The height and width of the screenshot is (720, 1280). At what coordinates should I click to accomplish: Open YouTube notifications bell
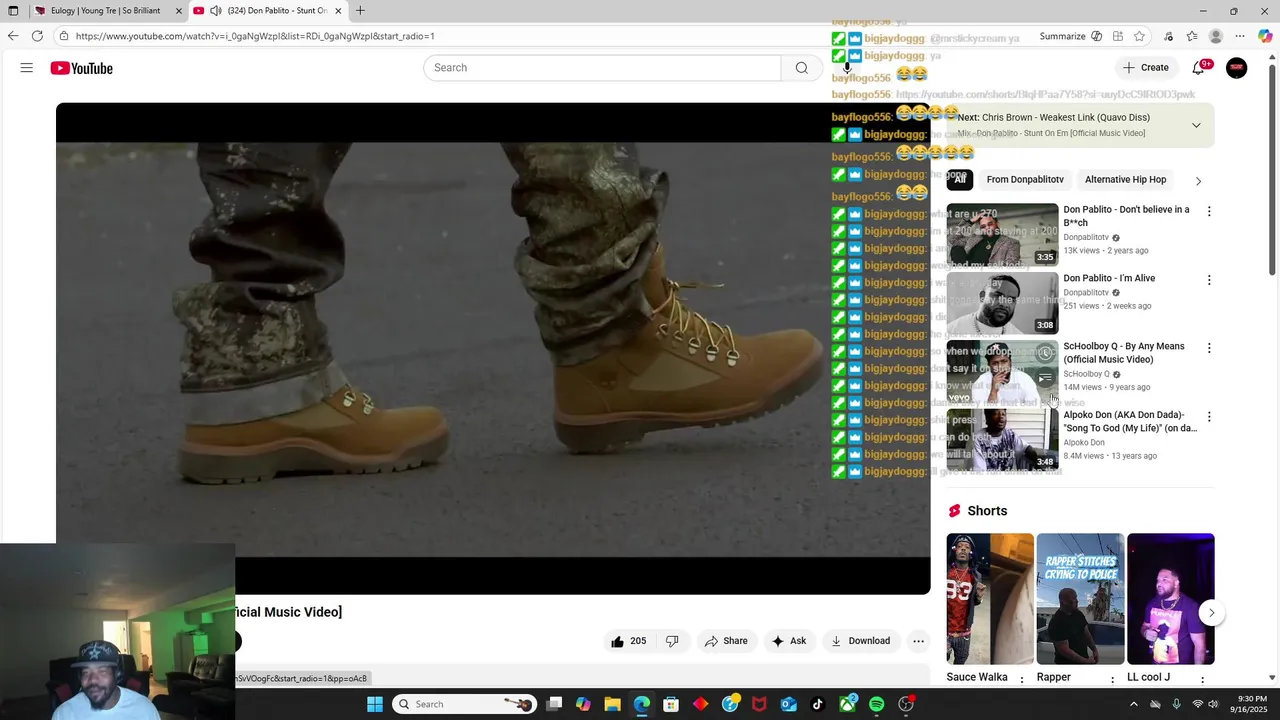tap(1198, 68)
